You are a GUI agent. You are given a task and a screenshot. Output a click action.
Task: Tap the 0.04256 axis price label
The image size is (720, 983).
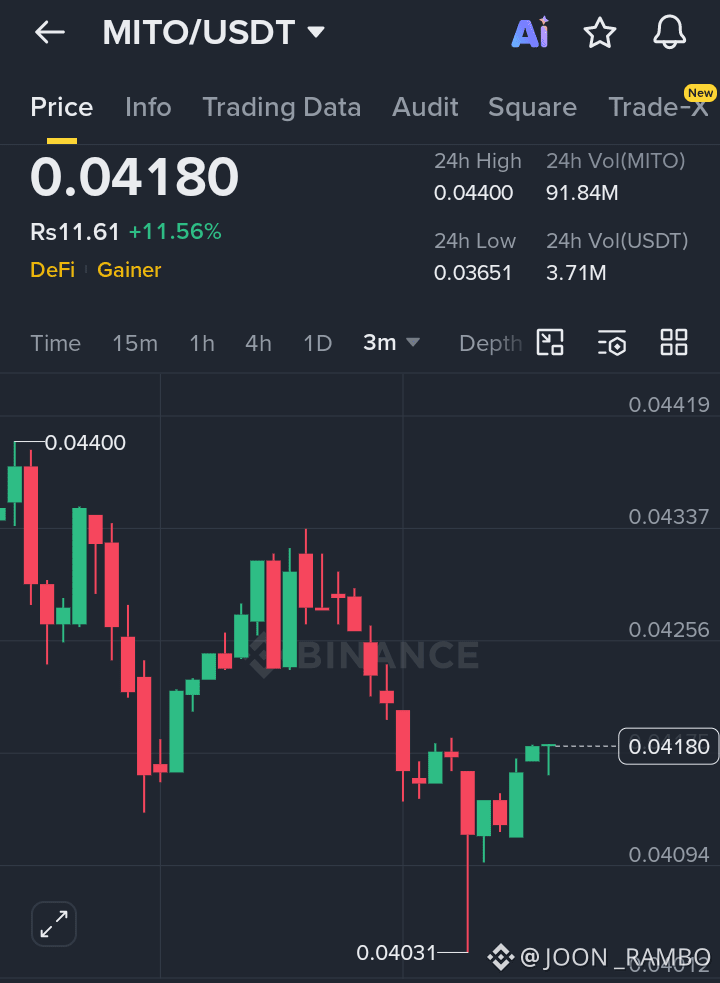(x=669, y=630)
